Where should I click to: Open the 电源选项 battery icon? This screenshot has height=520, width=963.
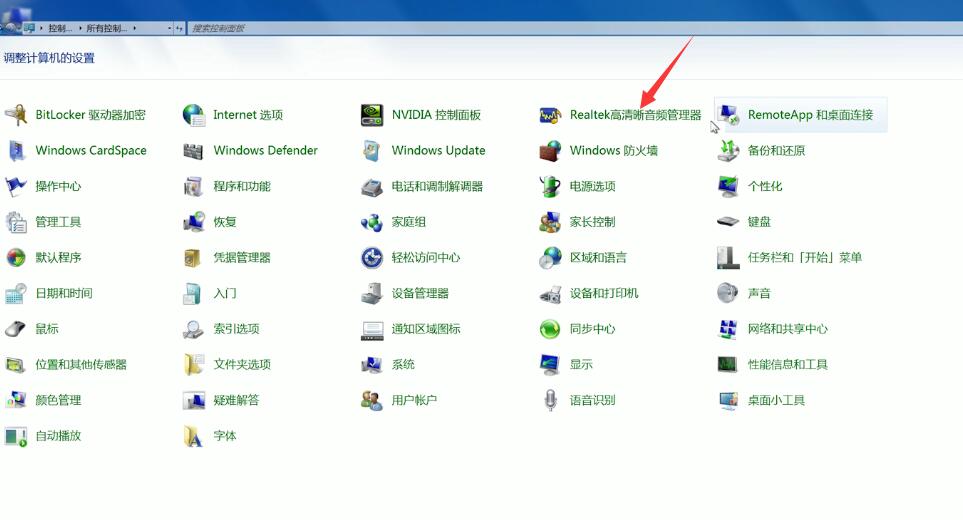click(550, 186)
